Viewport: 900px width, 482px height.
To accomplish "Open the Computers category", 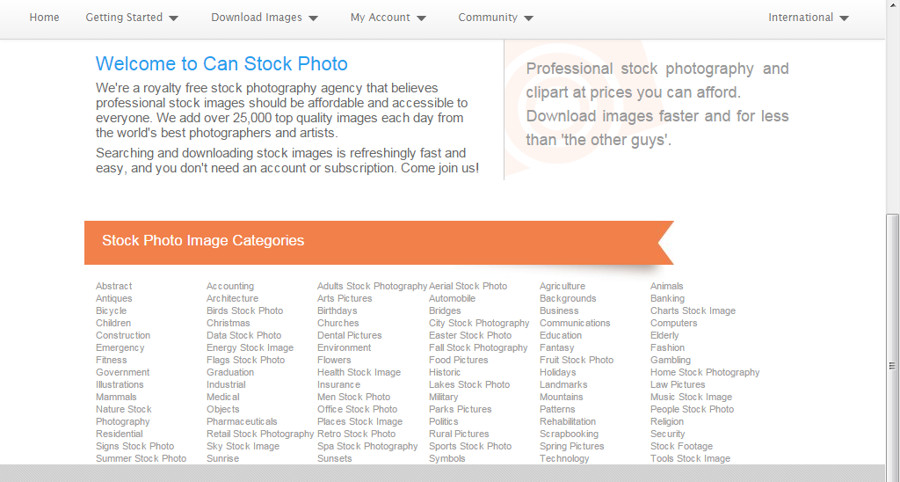I will tap(673, 323).
